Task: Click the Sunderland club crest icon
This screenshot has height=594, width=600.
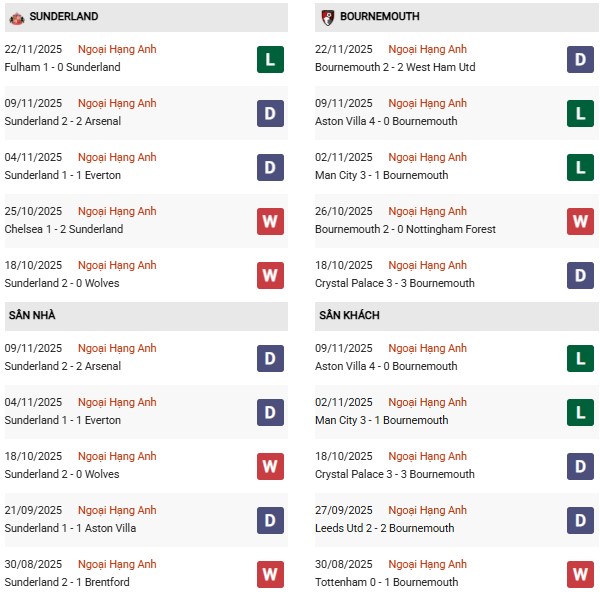Action: (x=16, y=17)
